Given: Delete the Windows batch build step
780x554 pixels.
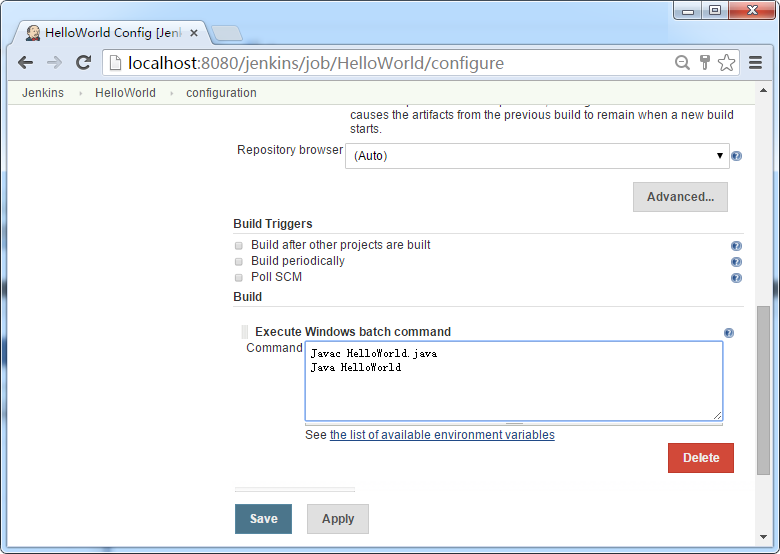Looking at the screenshot, I should click(700, 458).
